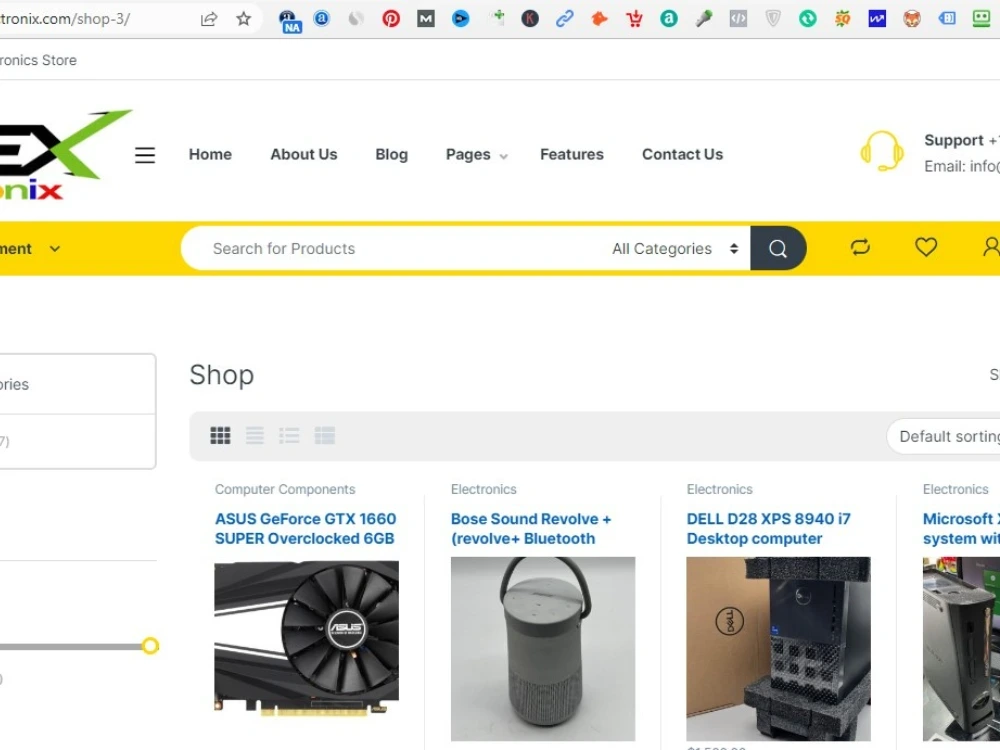Switch to the second list view icon
This screenshot has width=1000, height=750.
254,436
